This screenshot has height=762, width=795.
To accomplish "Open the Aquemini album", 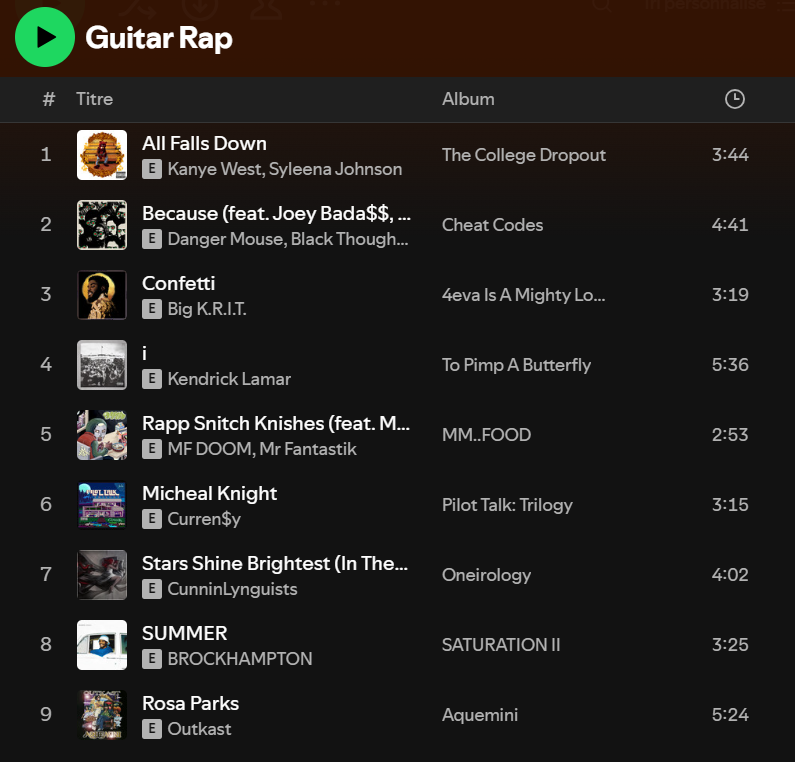I will coord(480,715).
